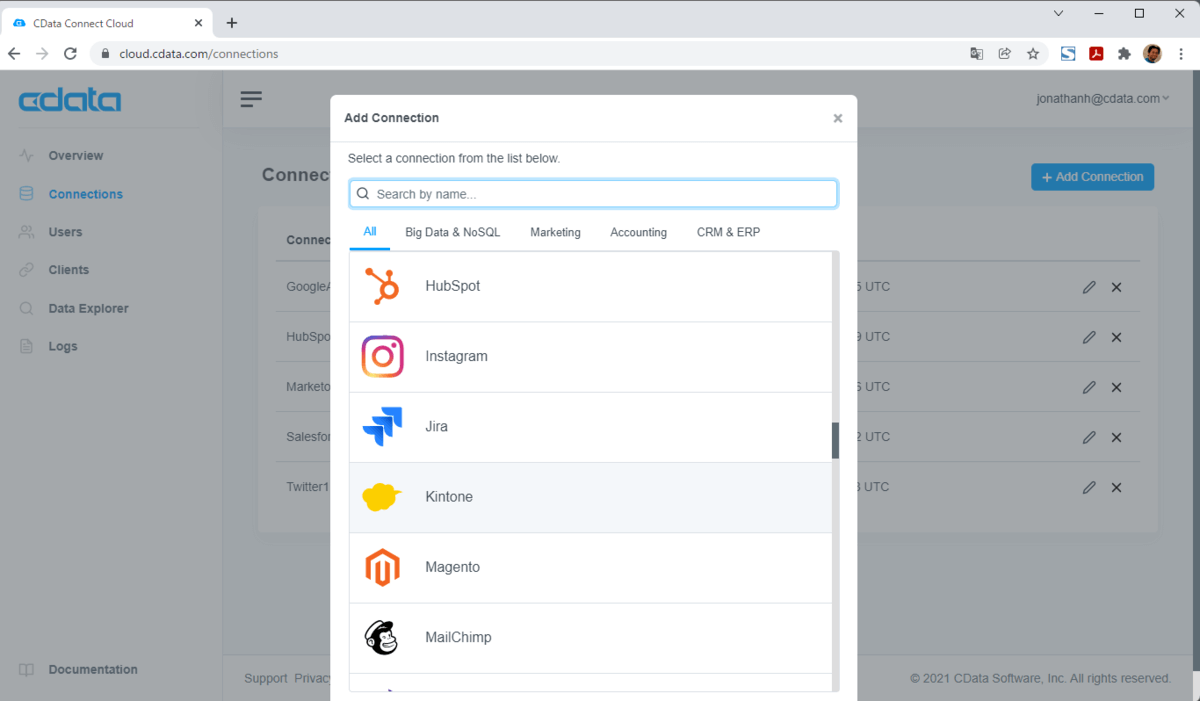This screenshot has height=701, width=1200.
Task: Delete the GoogleA connection with X icon
Action: pyautogui.click(x=1117, y=287)
